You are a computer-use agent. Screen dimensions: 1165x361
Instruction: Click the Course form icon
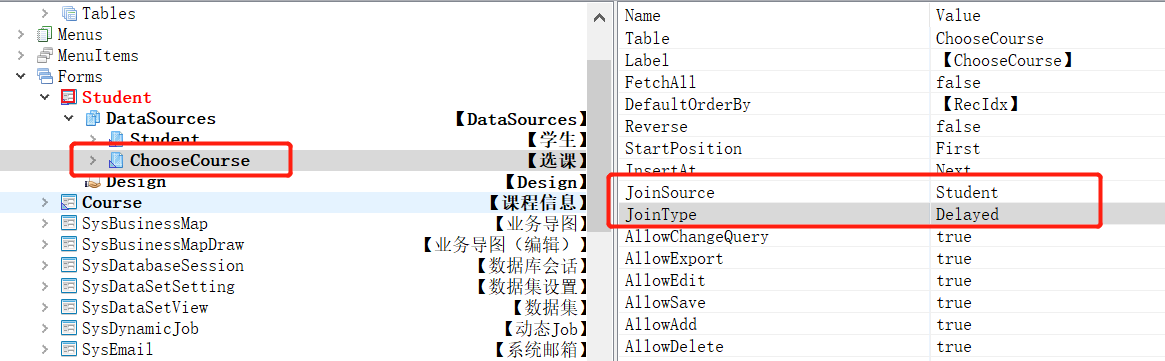tap(68, 203)
